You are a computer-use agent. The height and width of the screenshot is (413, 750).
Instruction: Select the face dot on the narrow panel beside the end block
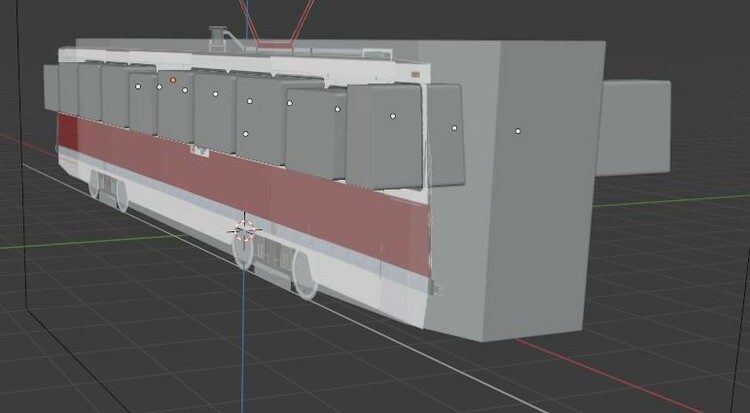click(x=454, y=128)
